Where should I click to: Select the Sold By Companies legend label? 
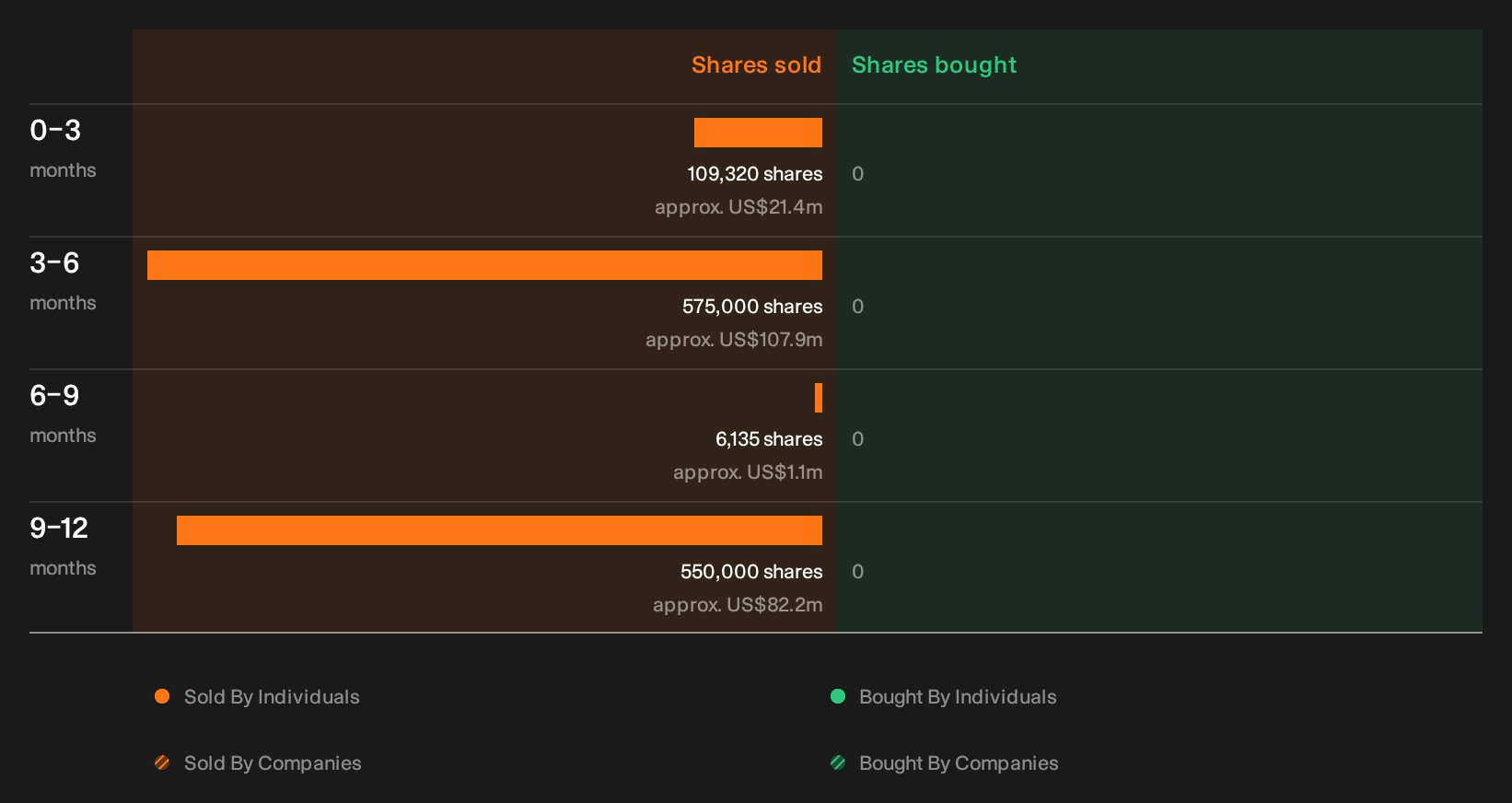click(x=273, y=763)
